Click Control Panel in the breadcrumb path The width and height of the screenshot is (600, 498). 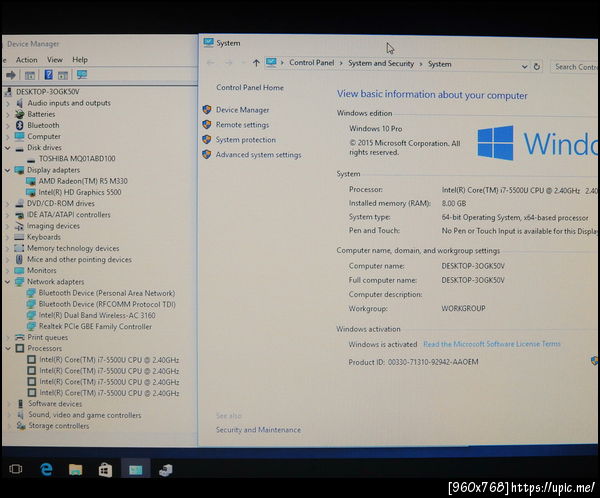(x=311, y=63)
